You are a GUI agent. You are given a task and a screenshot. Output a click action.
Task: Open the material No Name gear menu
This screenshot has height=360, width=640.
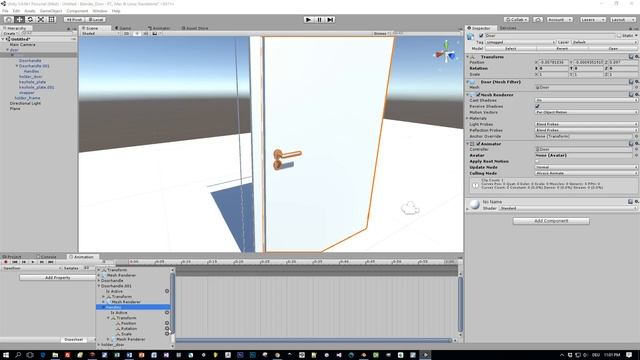tap(636, 202)
